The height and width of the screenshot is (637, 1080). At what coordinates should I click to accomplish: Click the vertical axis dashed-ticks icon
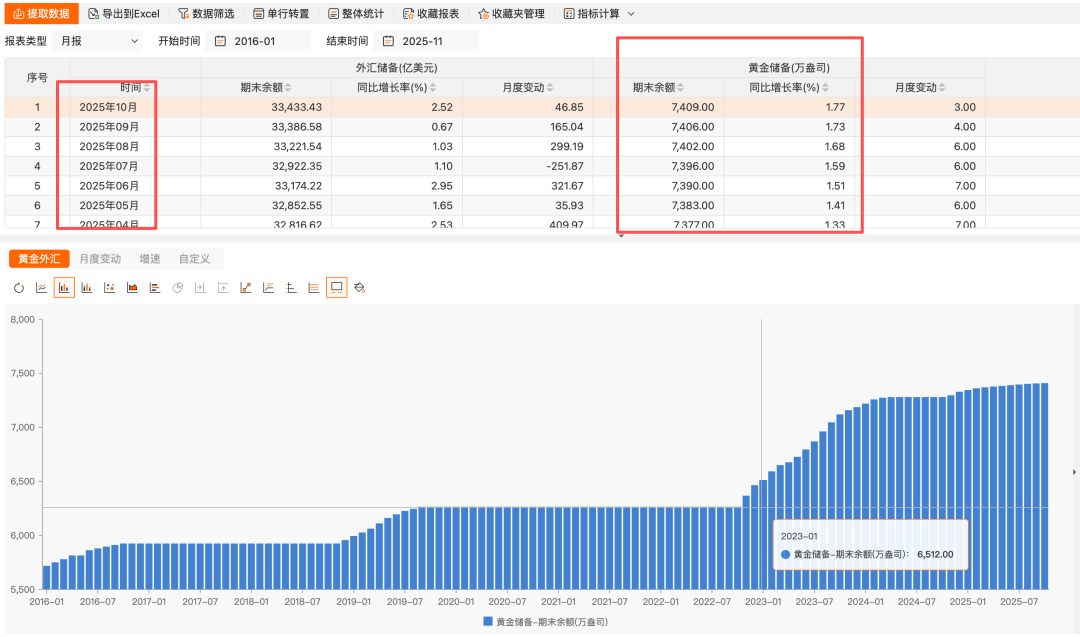pos(291,288)
